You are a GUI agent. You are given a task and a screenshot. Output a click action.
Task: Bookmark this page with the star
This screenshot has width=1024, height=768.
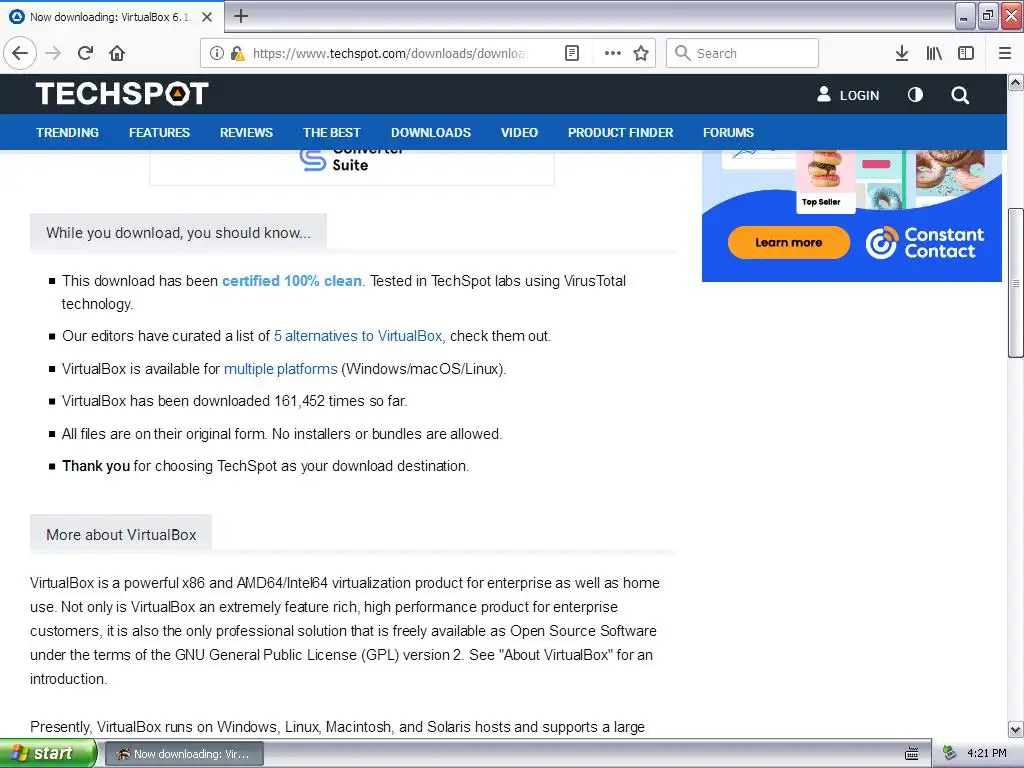641,53
